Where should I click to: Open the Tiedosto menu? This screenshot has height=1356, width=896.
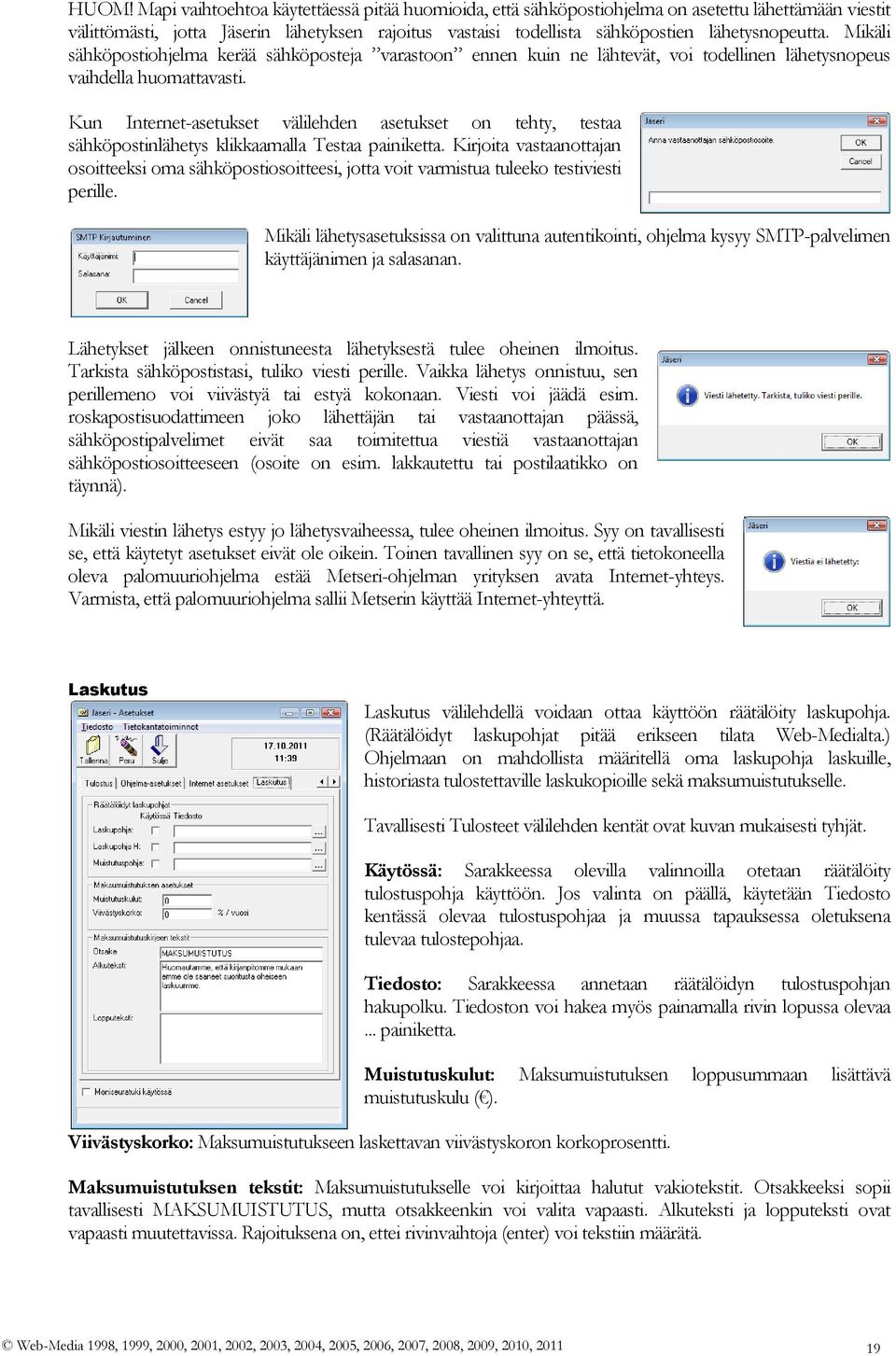pyautogui.click(x=97, y=727)
